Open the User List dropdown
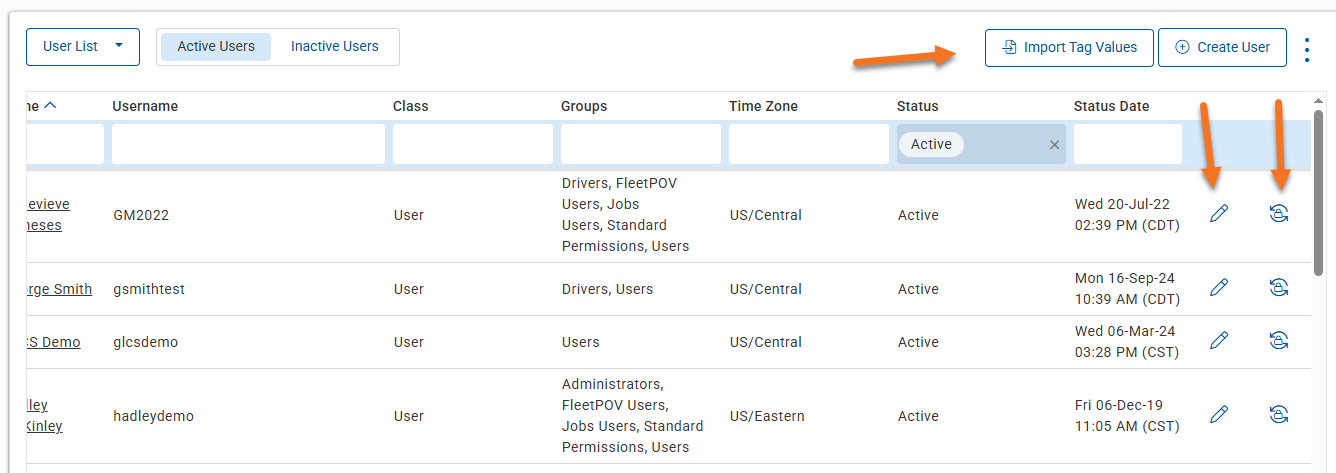Image resolution: width=1336 pixels, height=473 pixels. coord(83,46)
